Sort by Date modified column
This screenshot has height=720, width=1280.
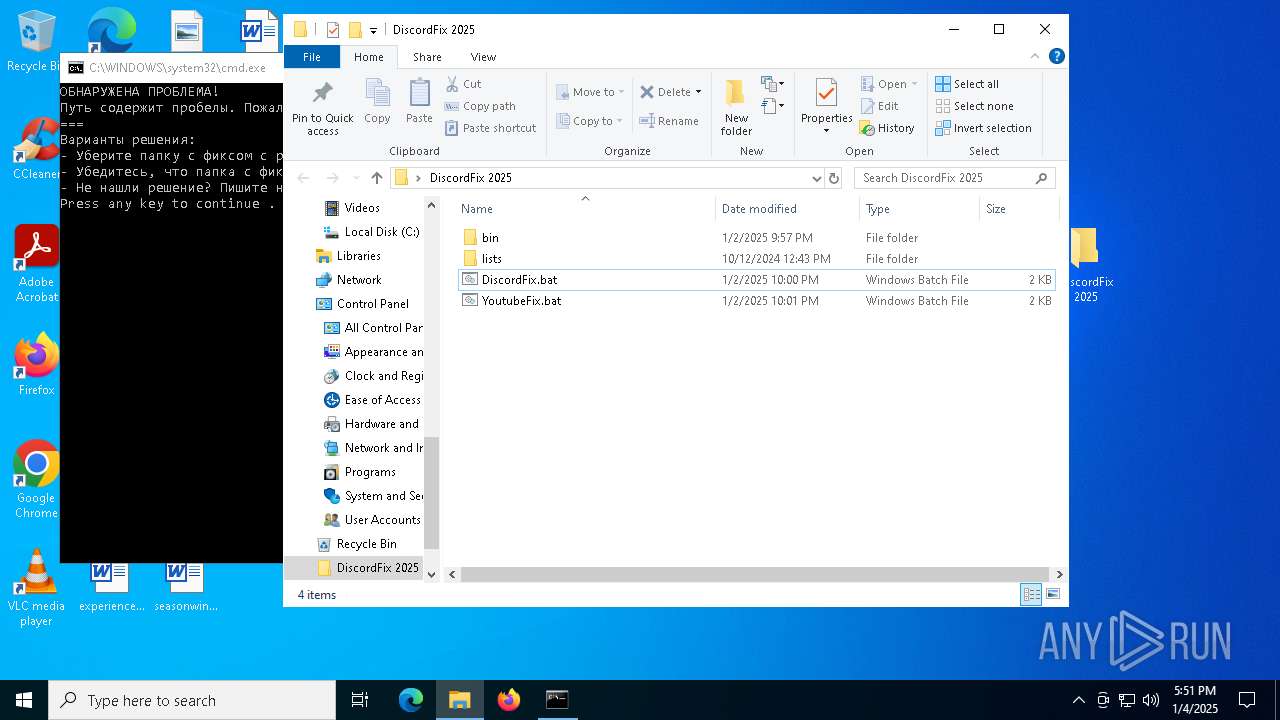pos(787,209)
